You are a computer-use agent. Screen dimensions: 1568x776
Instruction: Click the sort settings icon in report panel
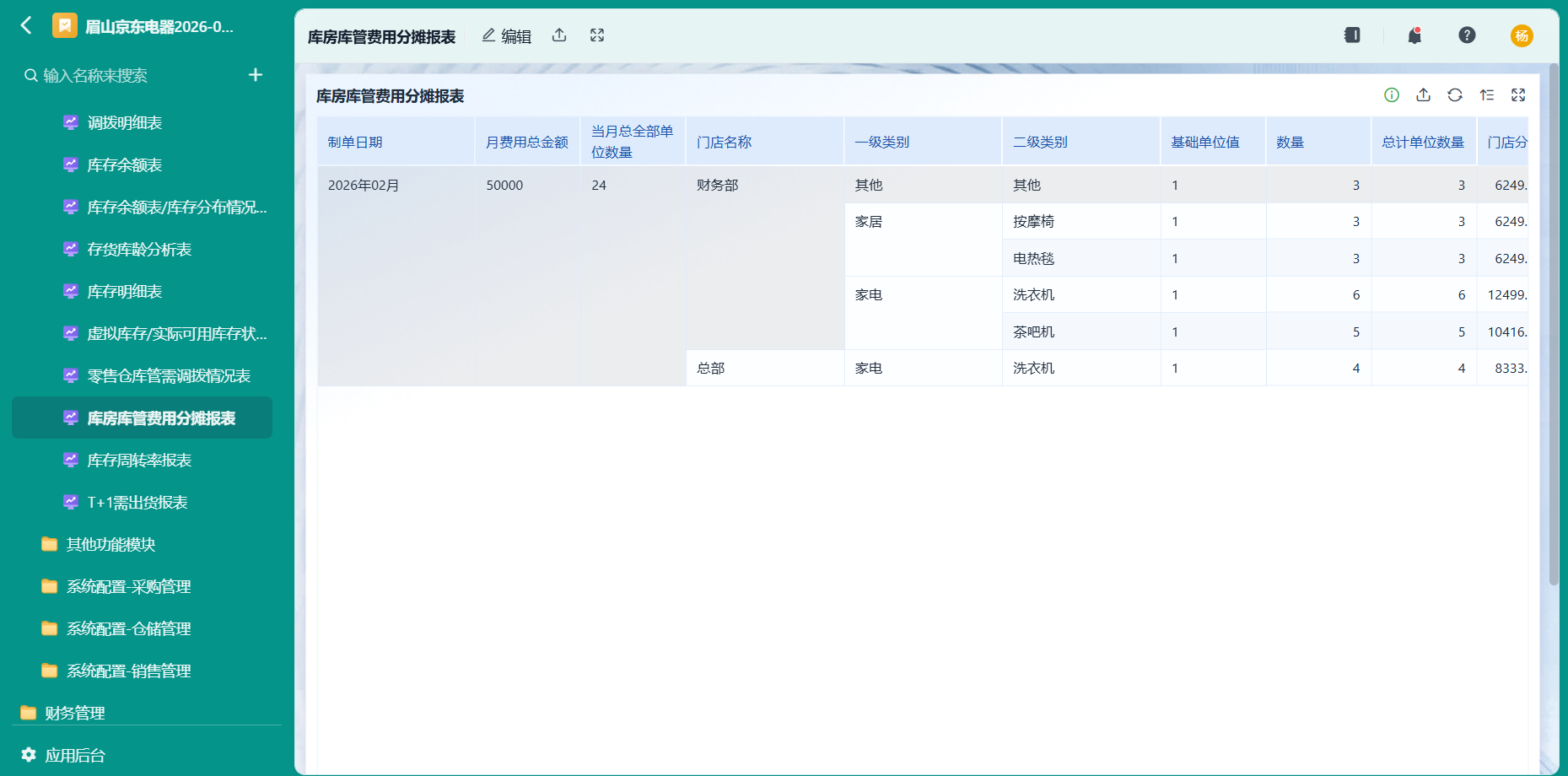point(1486,95)
